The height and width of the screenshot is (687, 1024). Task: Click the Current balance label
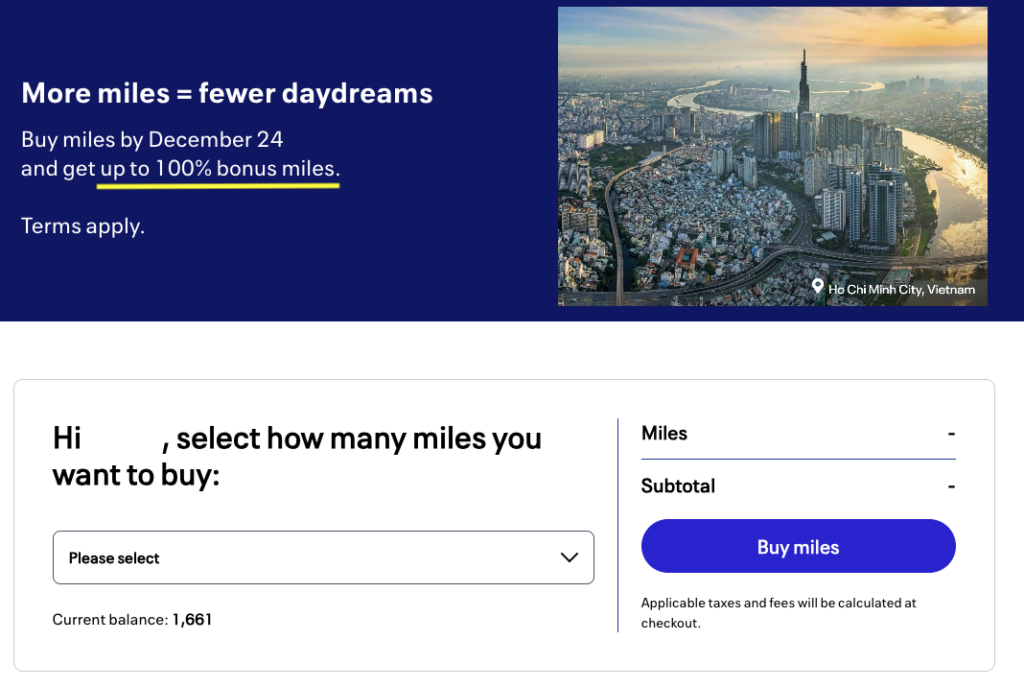point(110,620)
